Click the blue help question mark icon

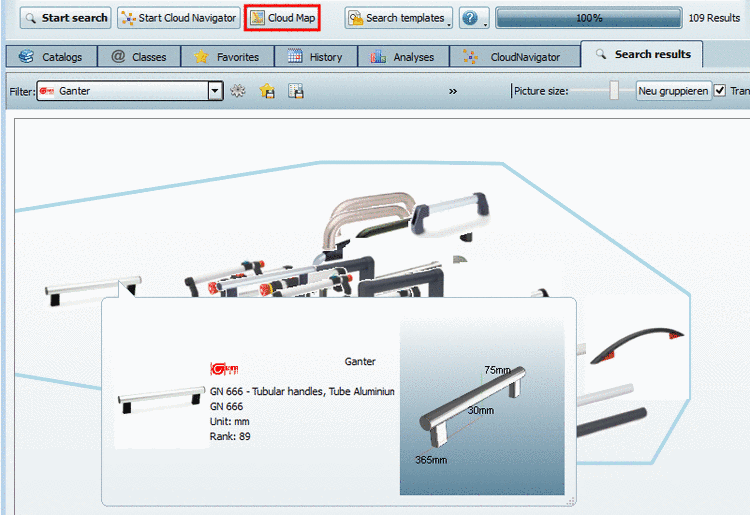[470, 18]
